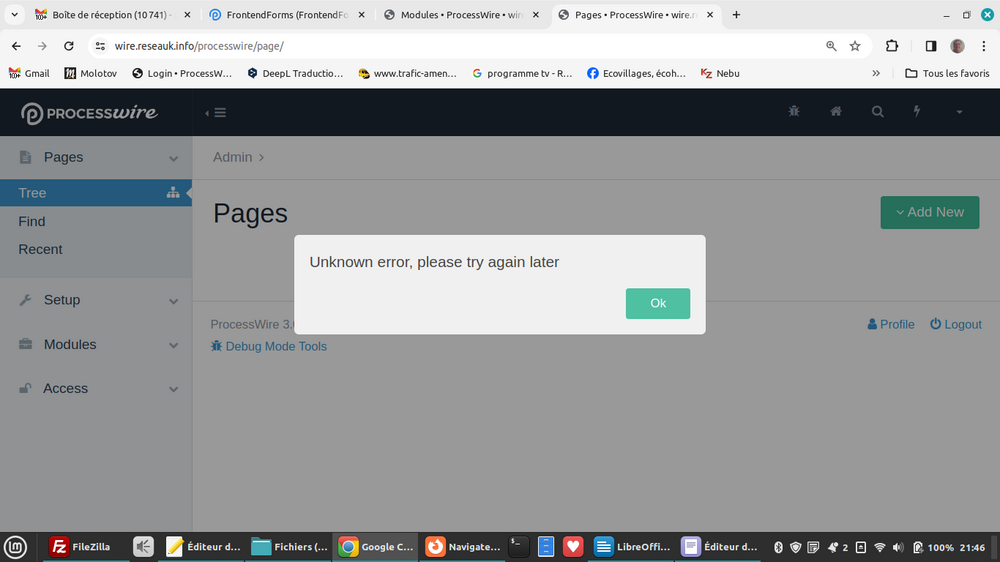Open the user dropdown caret in header
This screenshot has height=562, width=1000.
pos(959,112)
